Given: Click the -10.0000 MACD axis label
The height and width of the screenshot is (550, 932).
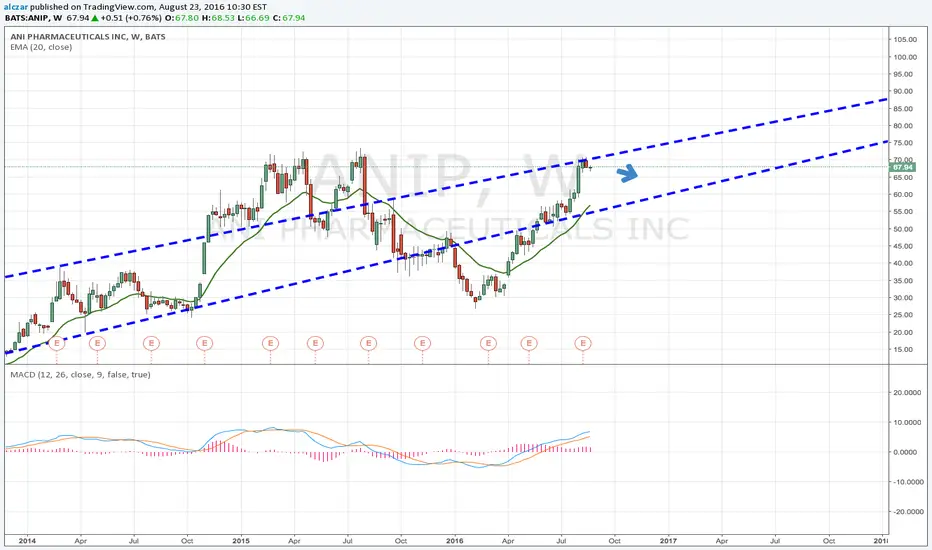Looking at the screenshot, I should tap(908, 482).
